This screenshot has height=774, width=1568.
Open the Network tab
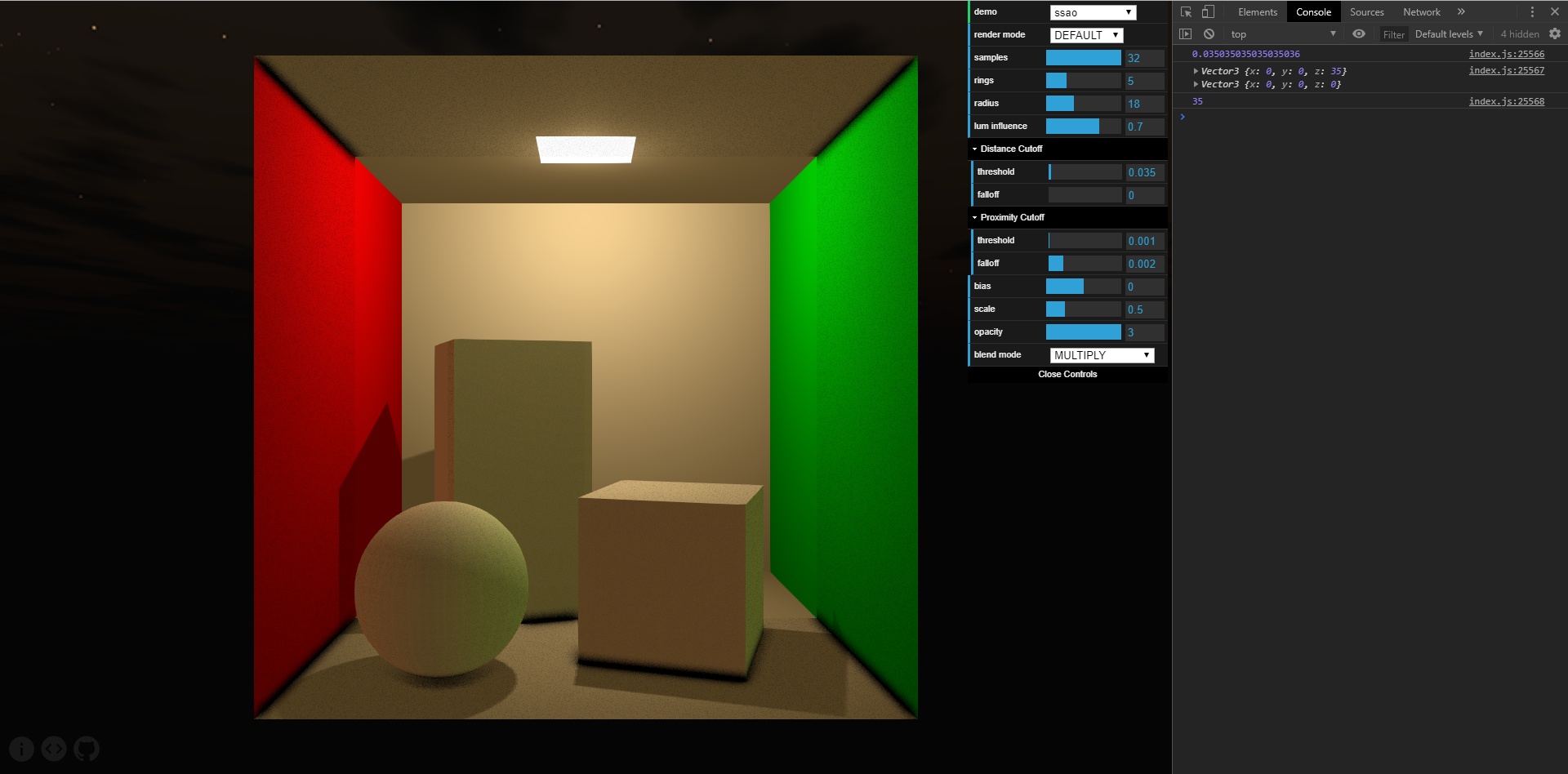click(x=1421, y=11)
